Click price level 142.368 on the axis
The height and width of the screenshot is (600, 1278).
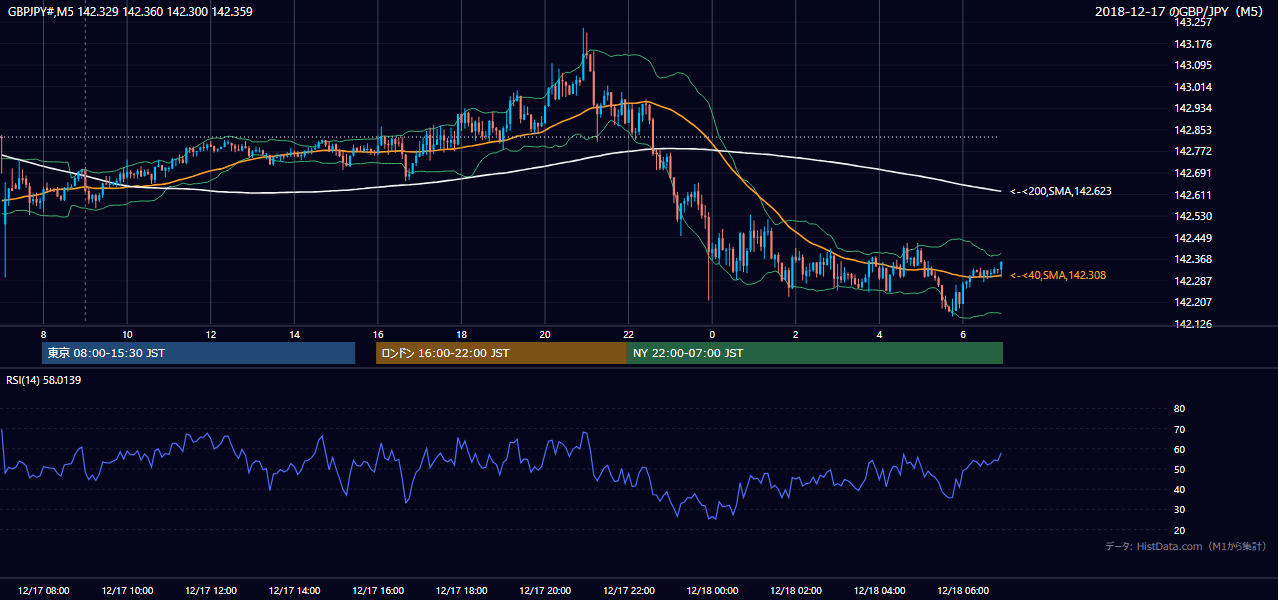point(1193,259)
